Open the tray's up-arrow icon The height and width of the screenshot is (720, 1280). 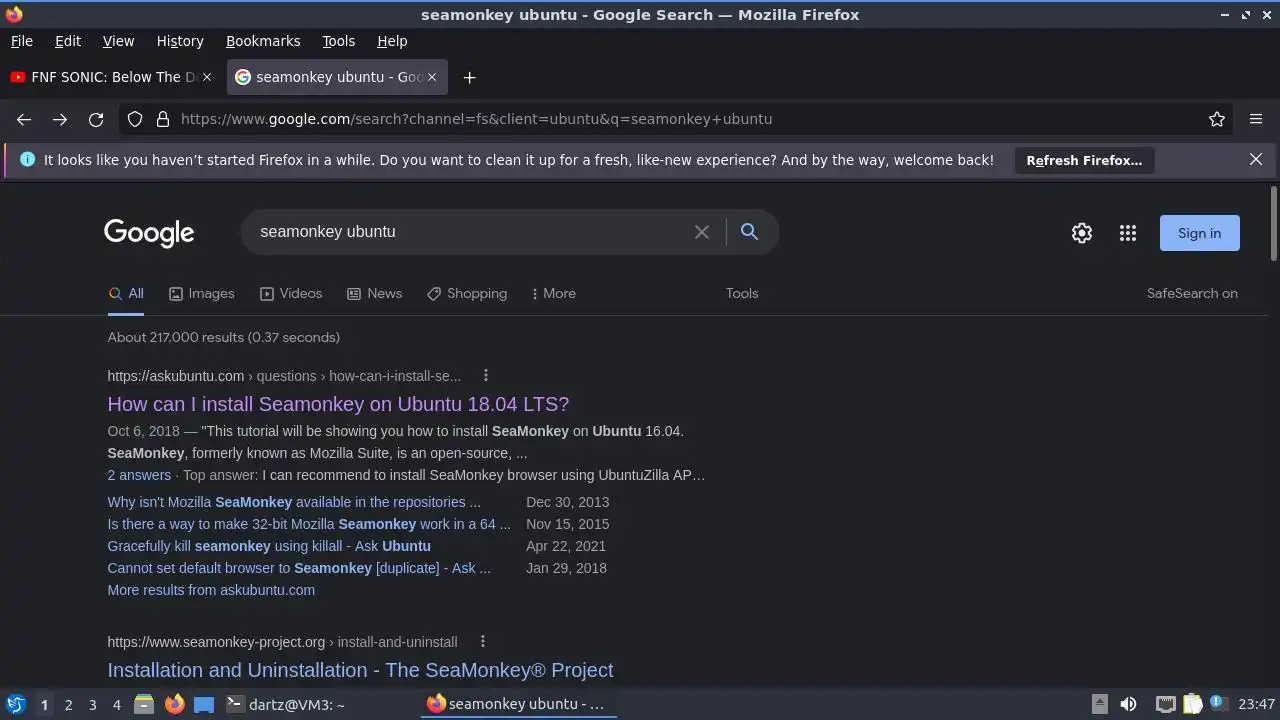click(x=1099, y=704)
